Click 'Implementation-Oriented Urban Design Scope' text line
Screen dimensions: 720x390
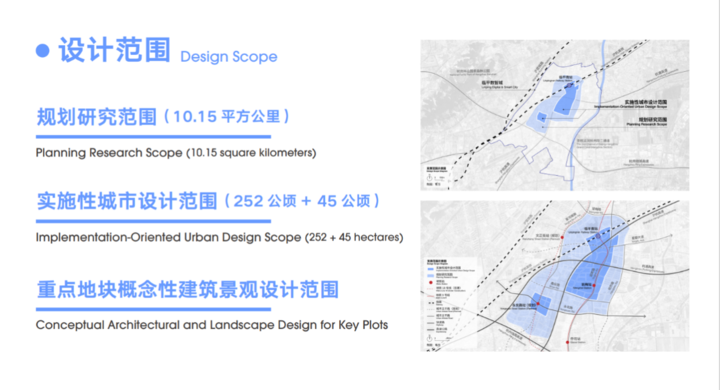[x=219, y=237]
